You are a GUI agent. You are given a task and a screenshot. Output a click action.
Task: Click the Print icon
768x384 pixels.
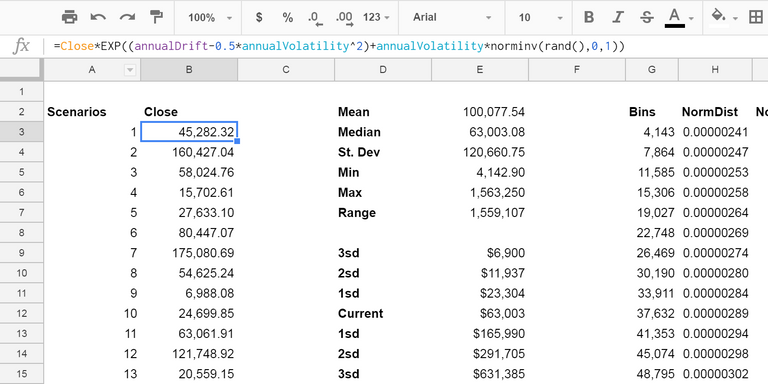pyautogui.click(x=70, y=18)
